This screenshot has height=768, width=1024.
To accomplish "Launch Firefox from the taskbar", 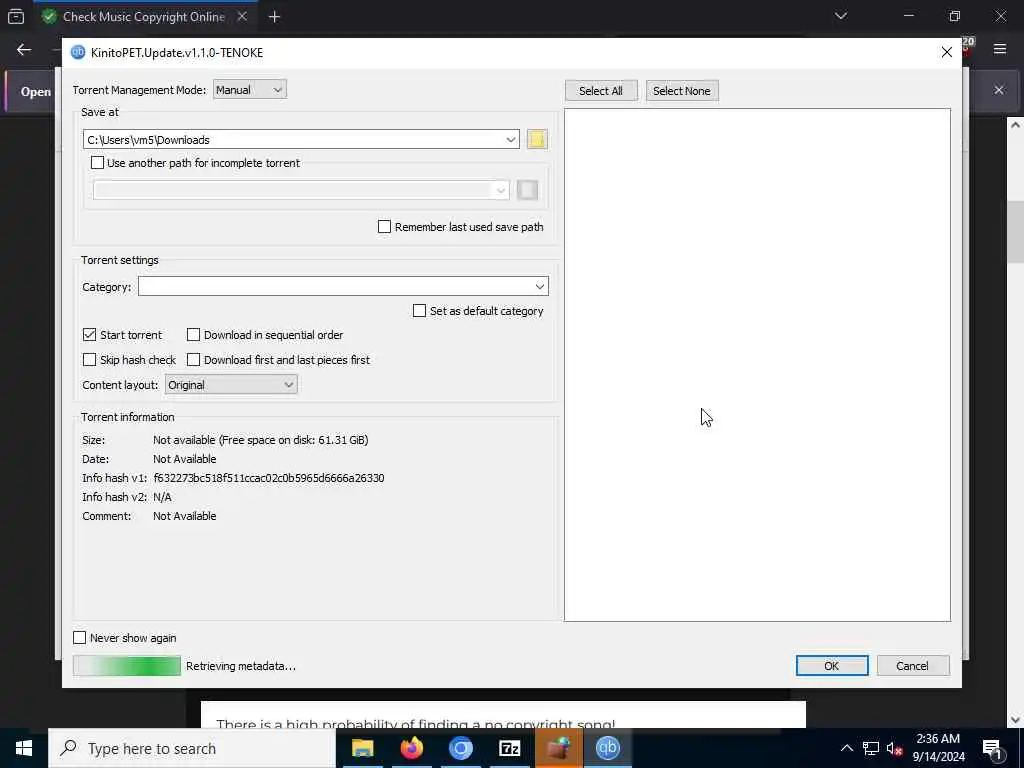I will point(411,748).
